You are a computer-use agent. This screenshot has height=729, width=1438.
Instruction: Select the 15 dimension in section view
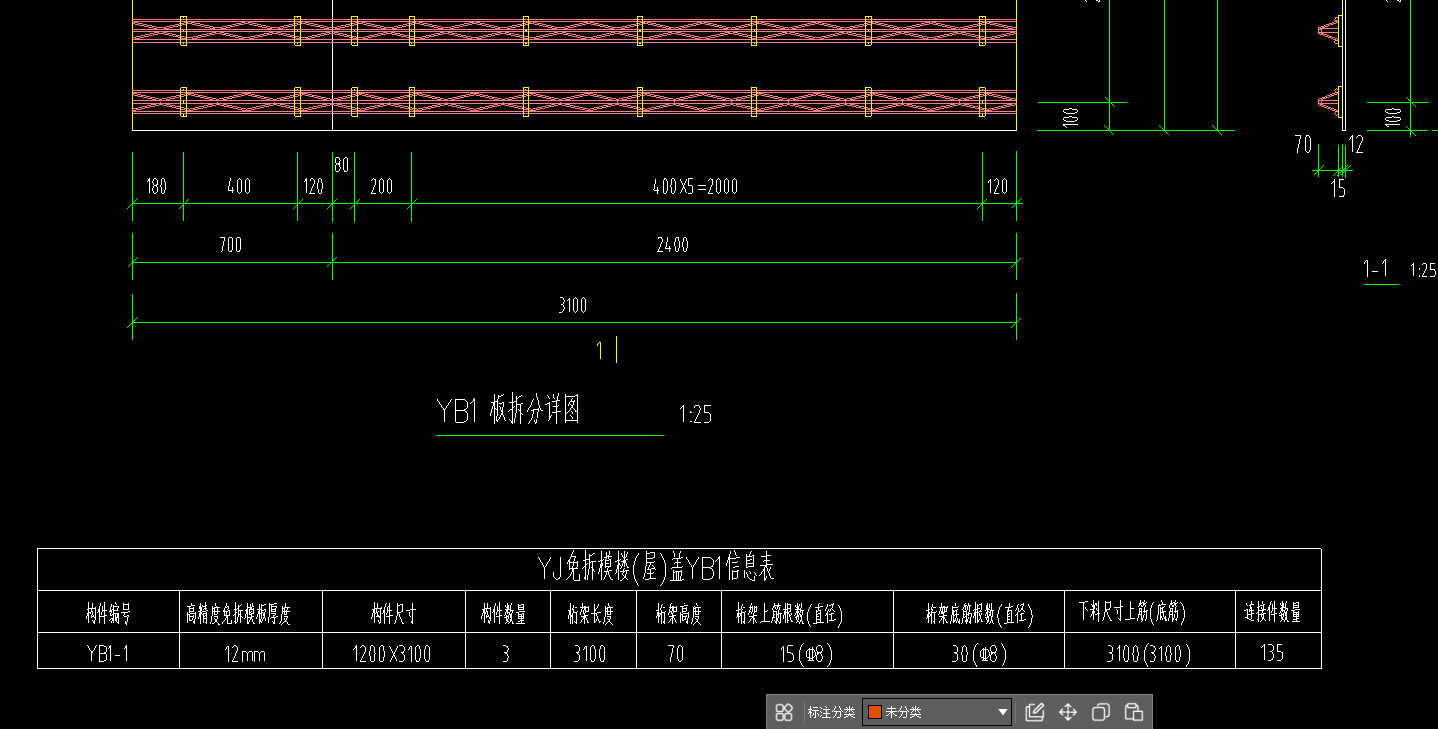1338,189
